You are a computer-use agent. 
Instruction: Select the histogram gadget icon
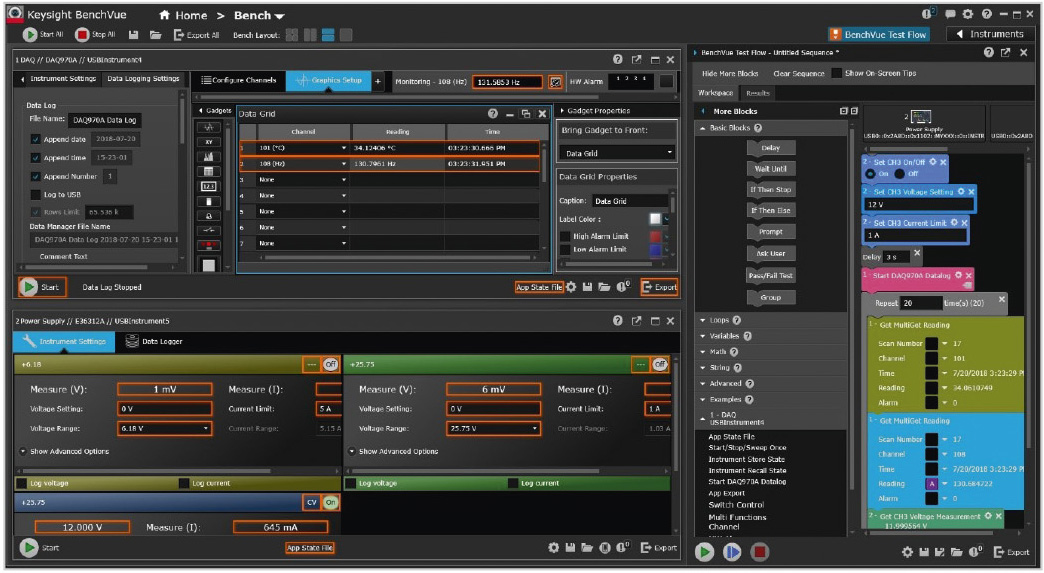(x=208, y=156)
